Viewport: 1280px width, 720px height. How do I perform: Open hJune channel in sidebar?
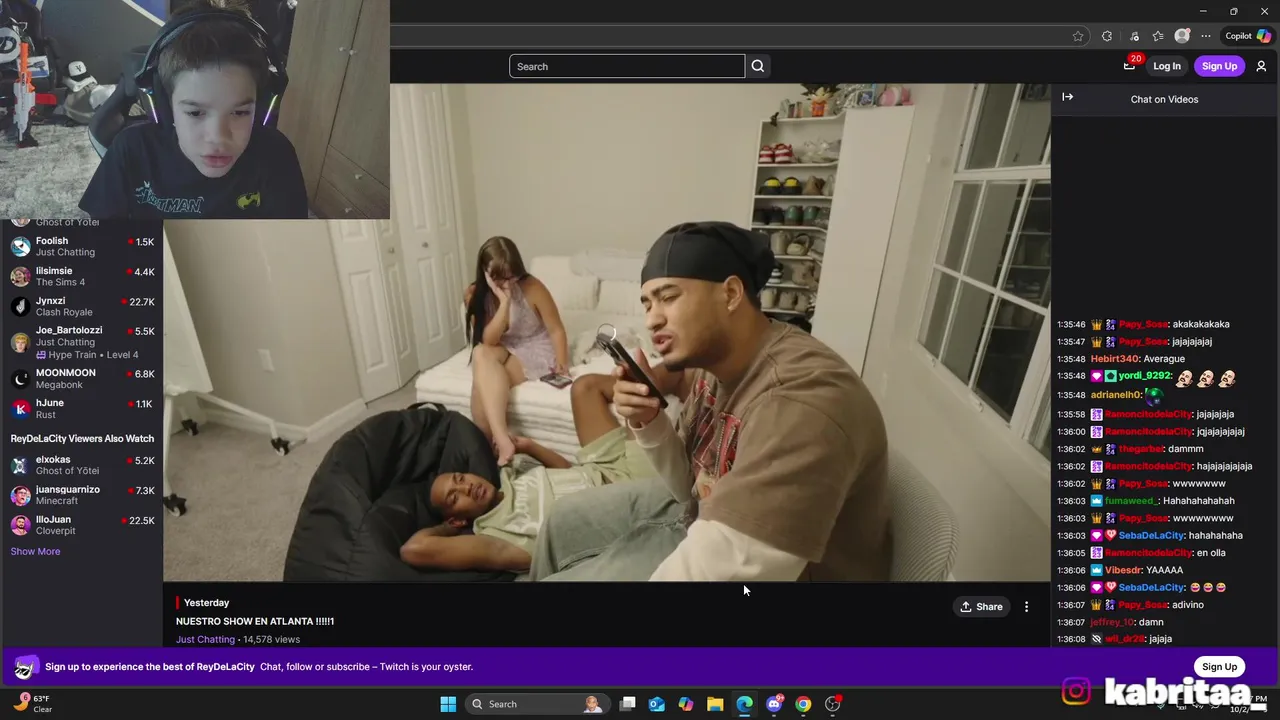(82, 408)
